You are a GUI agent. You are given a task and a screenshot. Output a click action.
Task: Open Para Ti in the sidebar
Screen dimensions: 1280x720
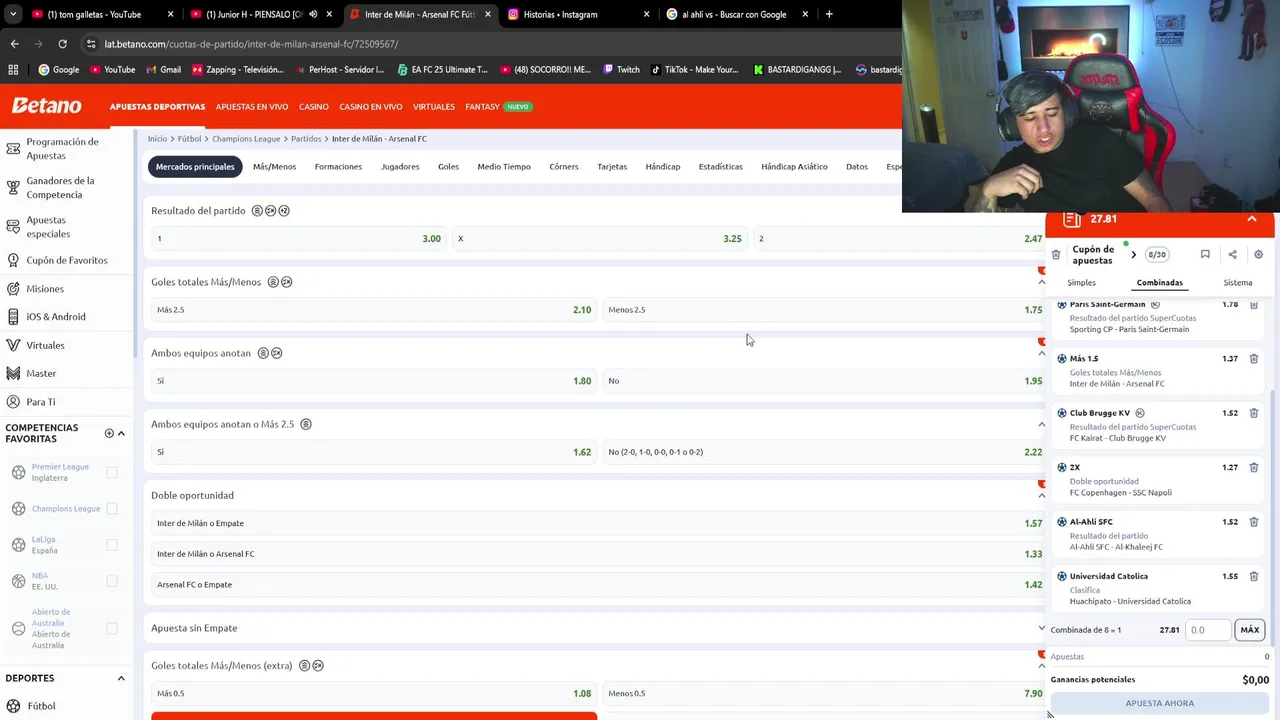click(x=40, y=402)
